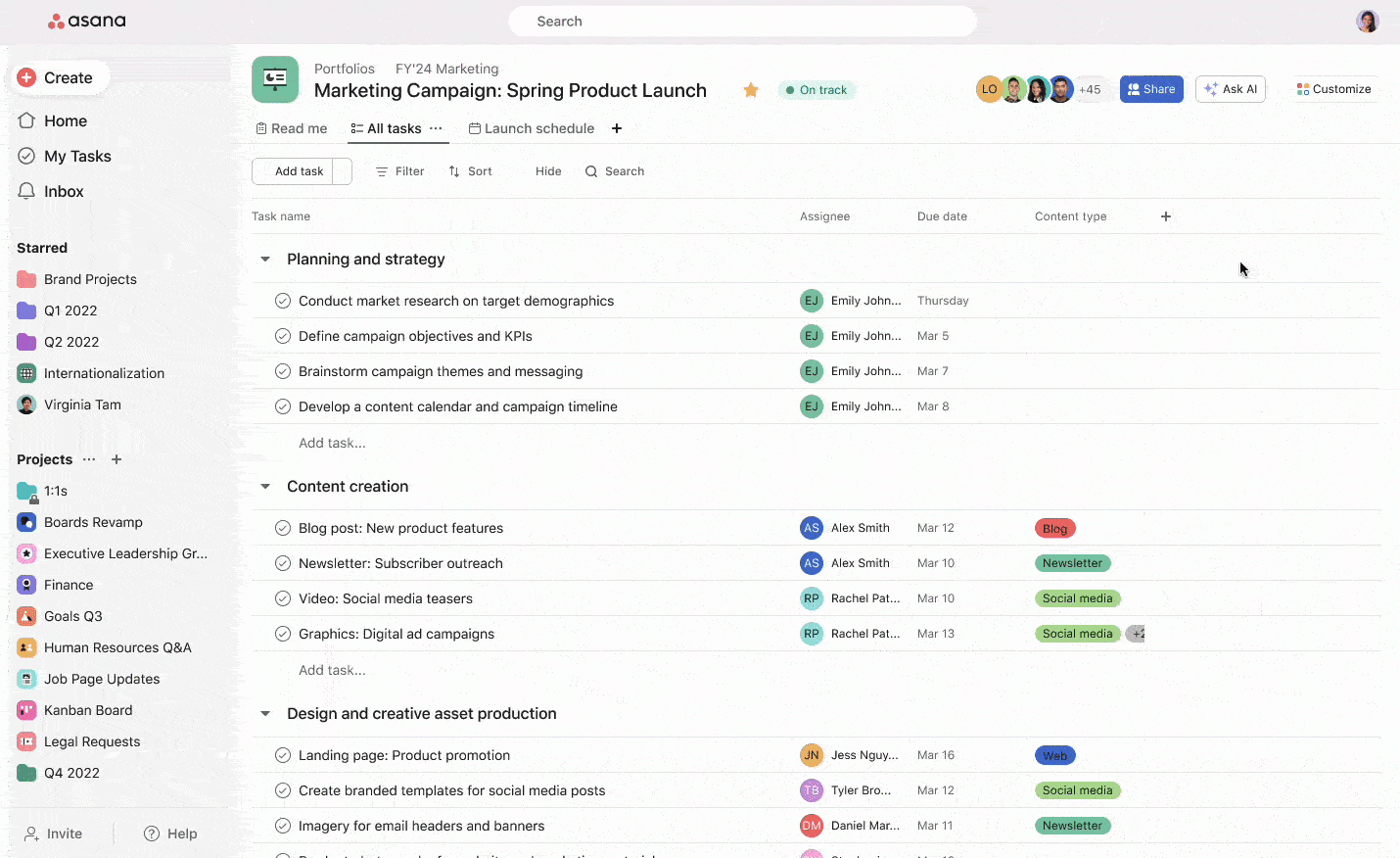Click the blue Share button

[x=1151, y=89]
